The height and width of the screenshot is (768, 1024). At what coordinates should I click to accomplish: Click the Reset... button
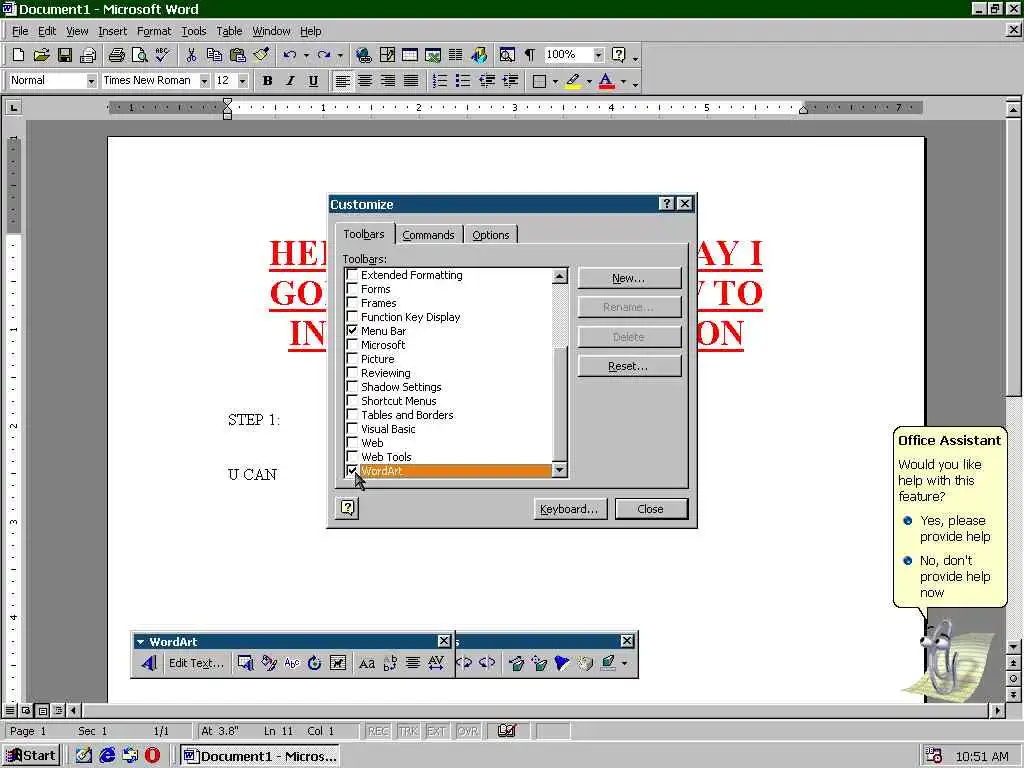pos(630,366)
